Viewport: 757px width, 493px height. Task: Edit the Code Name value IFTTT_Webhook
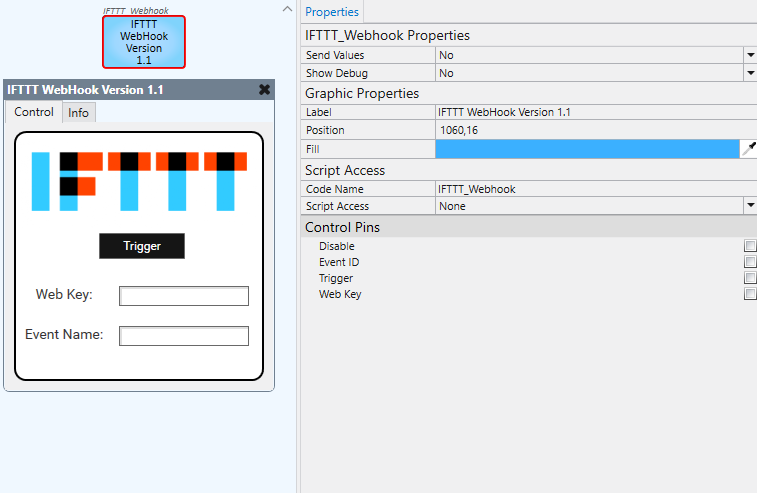[x=596, y=189]
